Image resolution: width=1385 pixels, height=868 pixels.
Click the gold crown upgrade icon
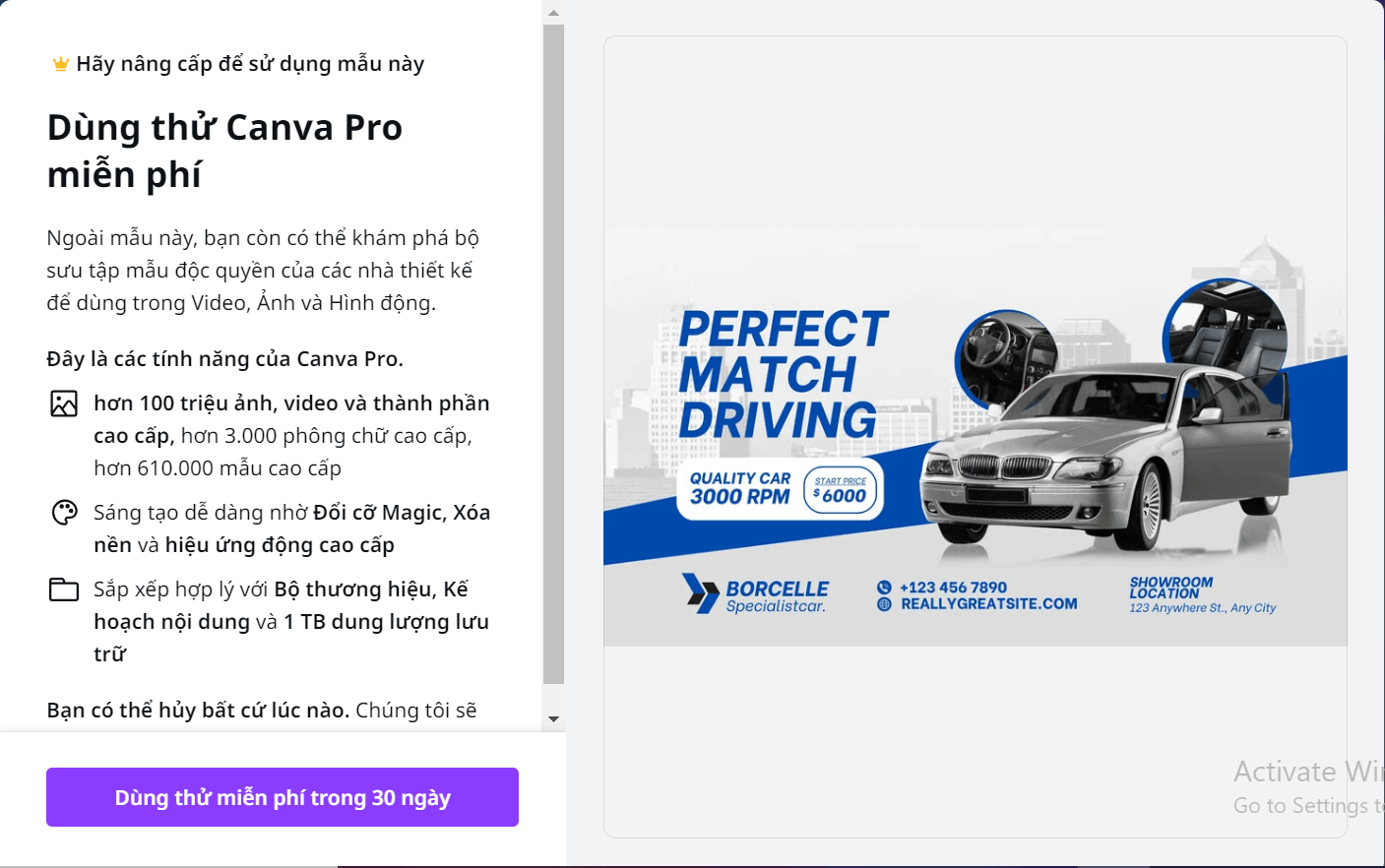pyautogui.click(x=61, y=64)
